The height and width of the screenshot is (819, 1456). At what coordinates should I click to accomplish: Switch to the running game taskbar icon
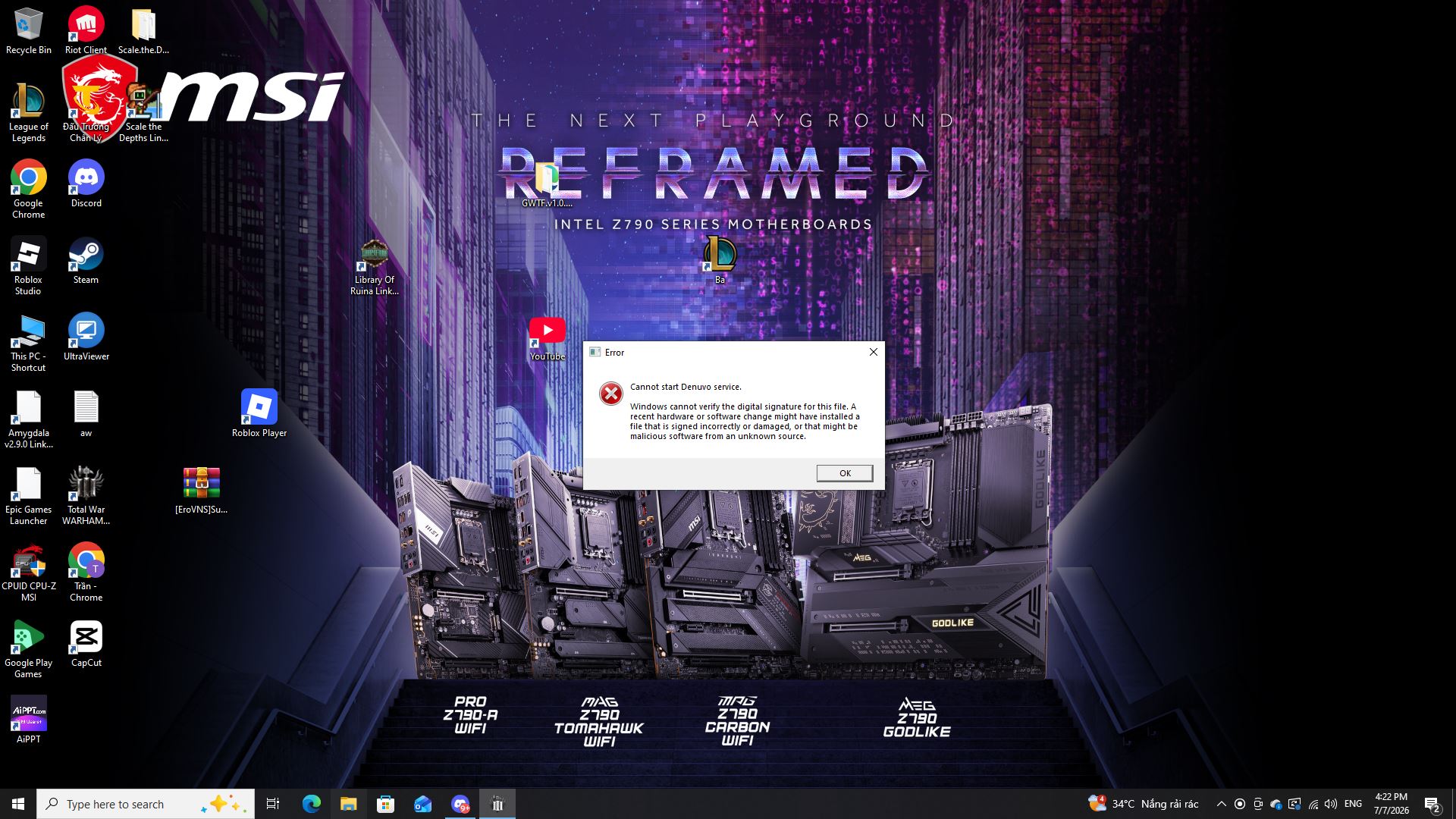[x=497, y=804]
